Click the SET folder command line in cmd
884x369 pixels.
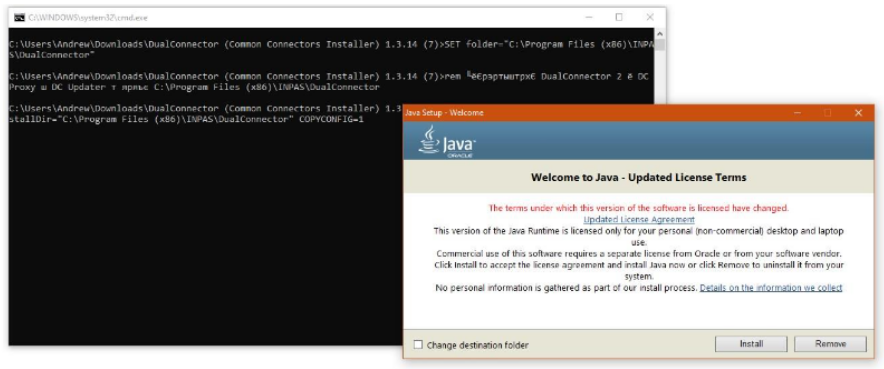[332, 49]
